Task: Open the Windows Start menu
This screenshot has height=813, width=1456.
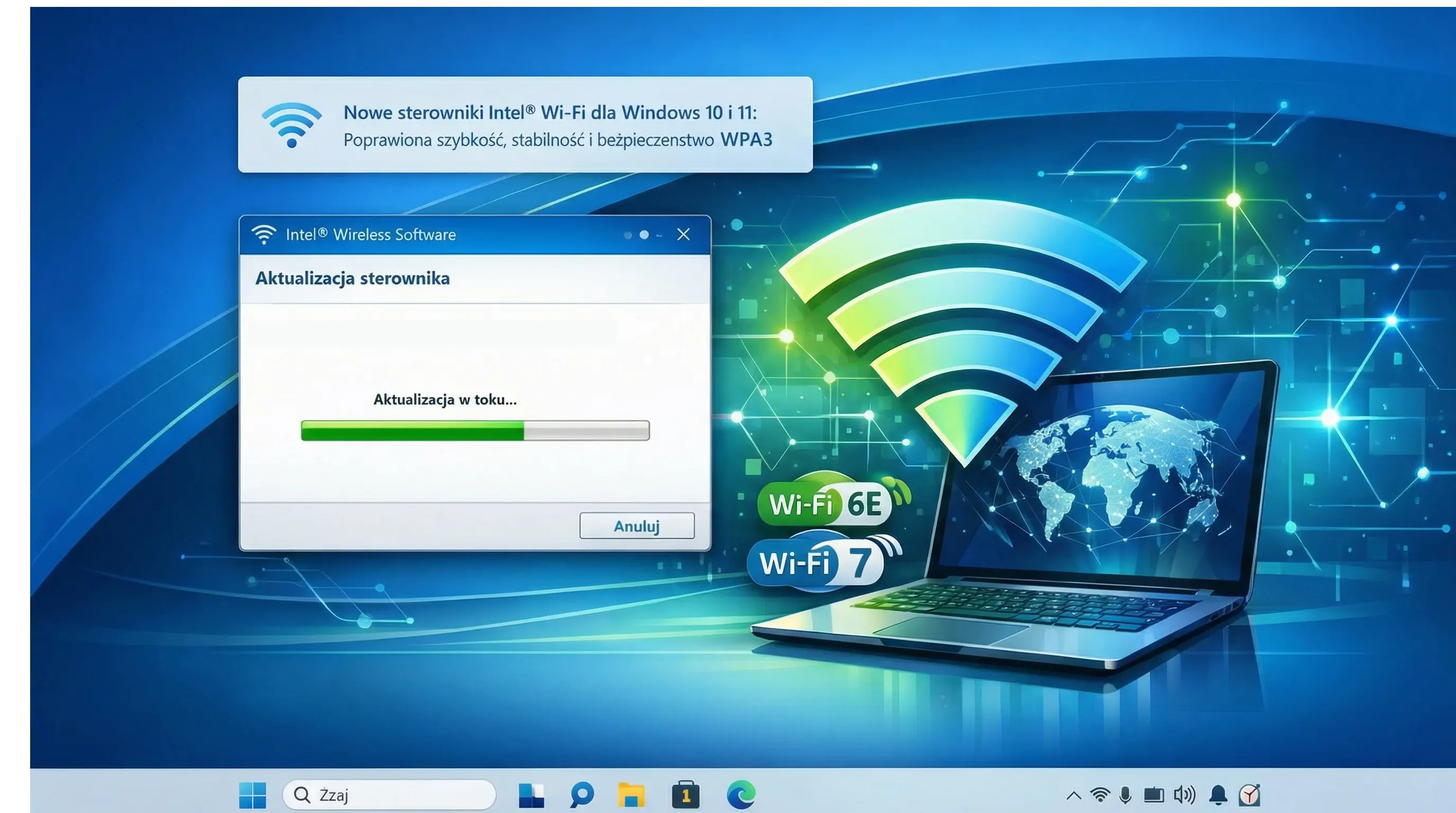Action: pyautogui.click(x=252, y=795)
